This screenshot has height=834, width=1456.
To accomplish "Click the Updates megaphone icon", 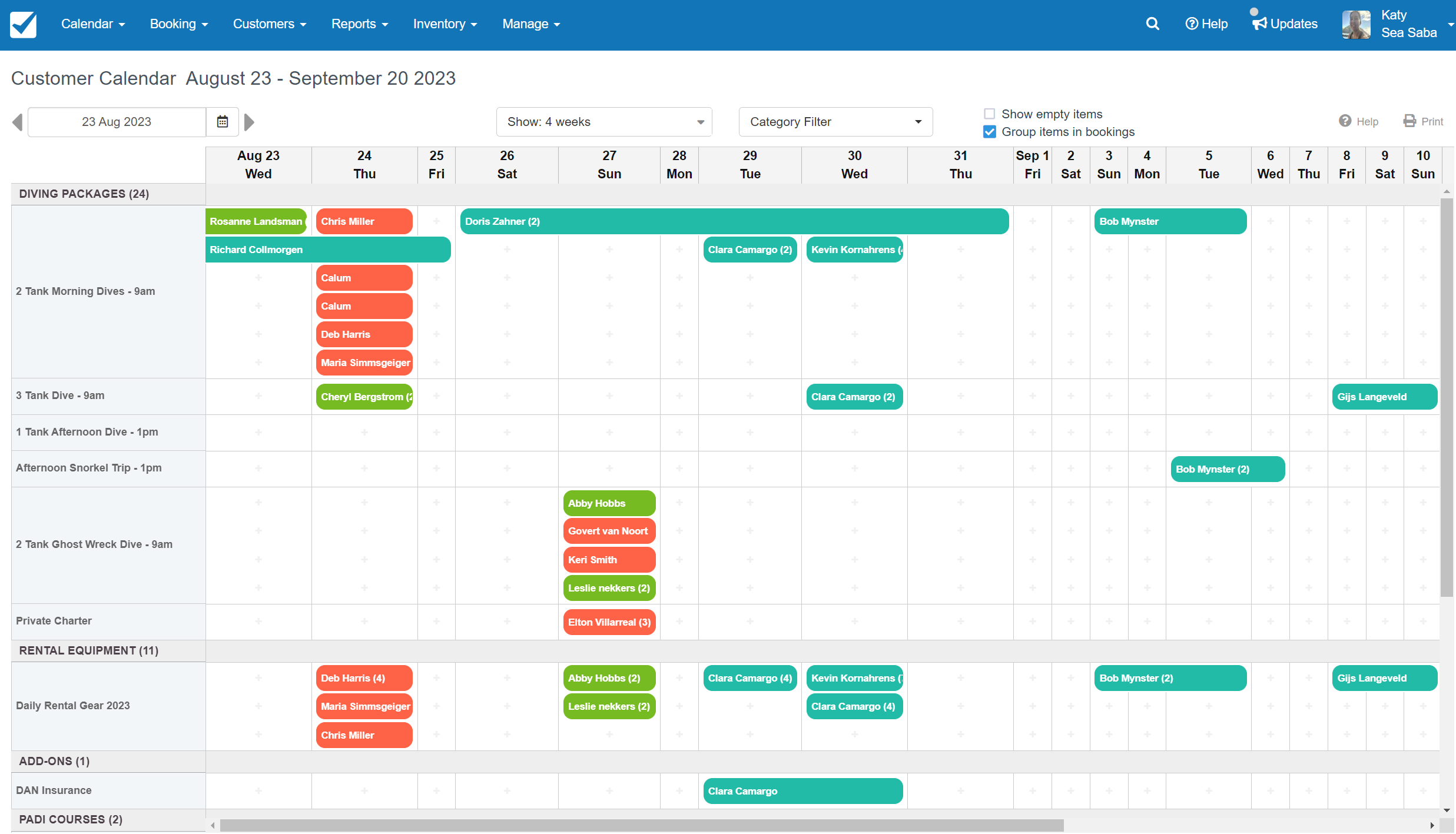I will click(x=1259, y=24).
